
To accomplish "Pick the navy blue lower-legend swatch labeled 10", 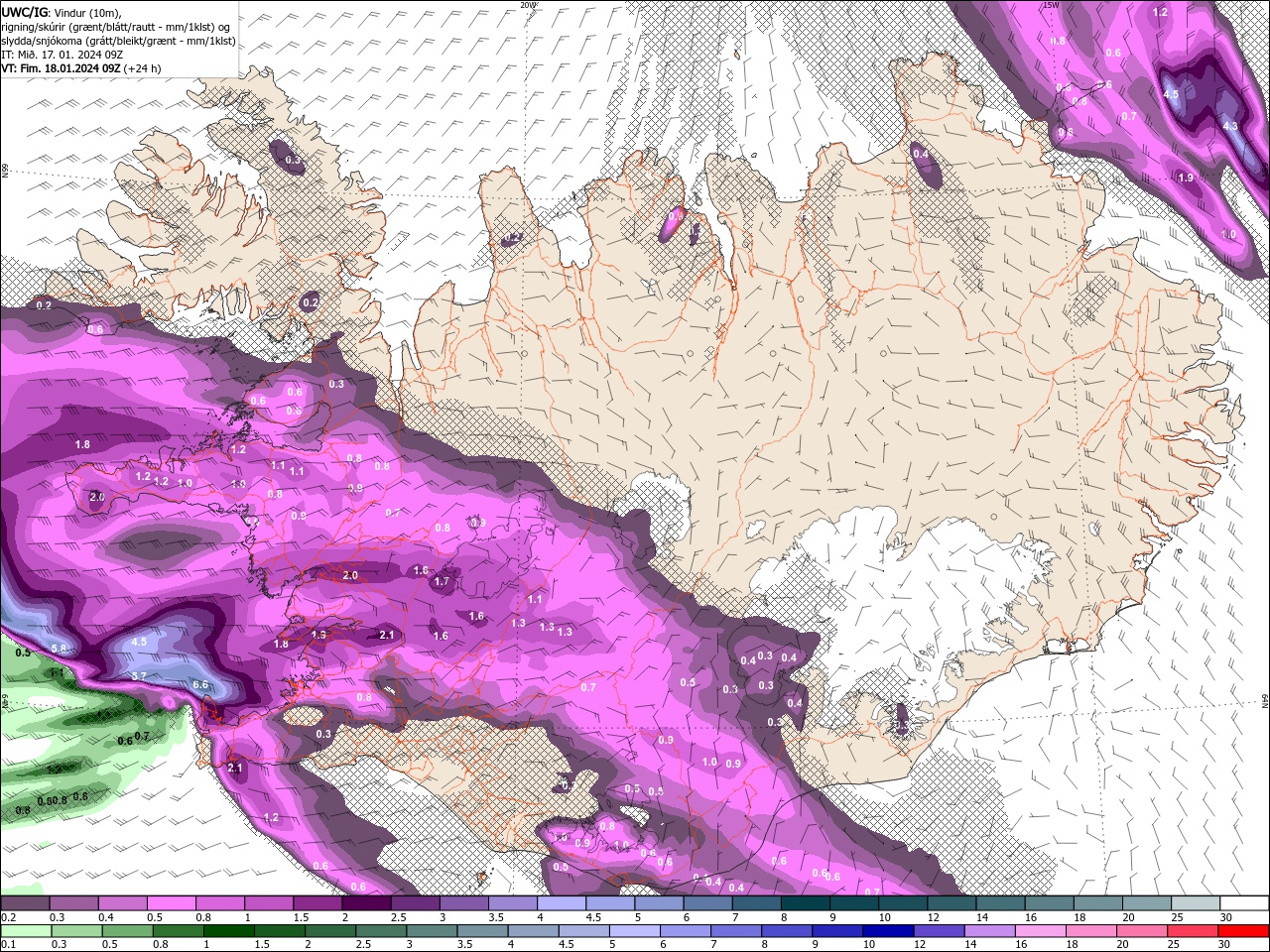I will point(889,931).
